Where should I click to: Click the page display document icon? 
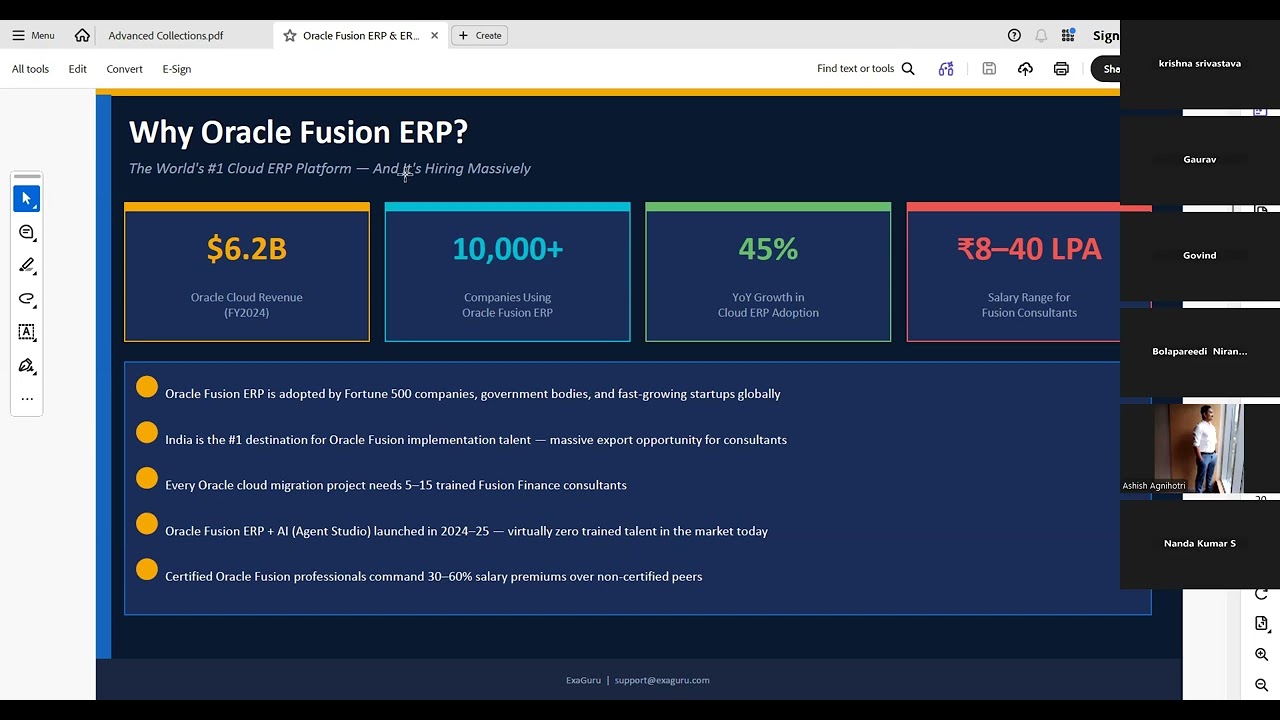coord(1261,623)
